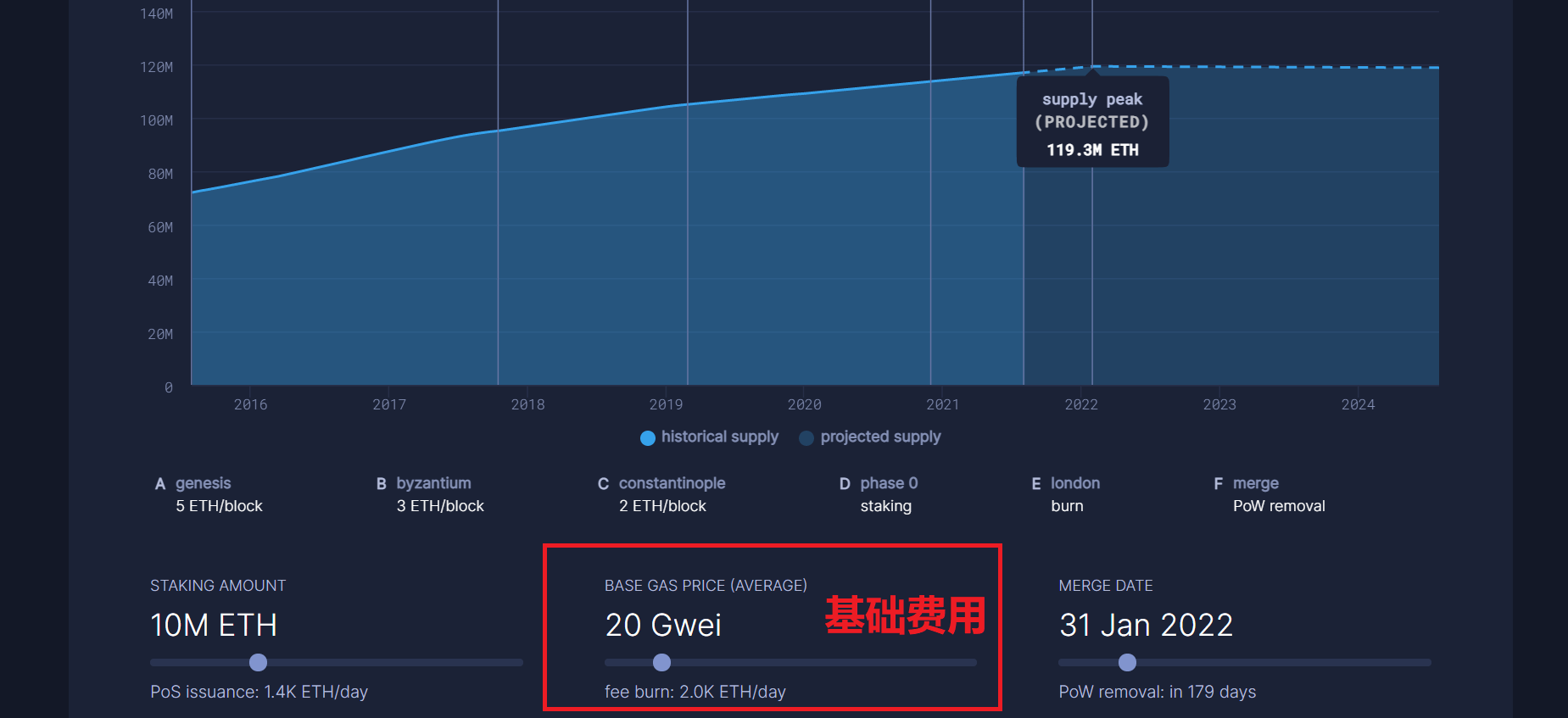Click the base gas price slider handle
Screen dimensions: 1568x718
click(x=662, y=662)
